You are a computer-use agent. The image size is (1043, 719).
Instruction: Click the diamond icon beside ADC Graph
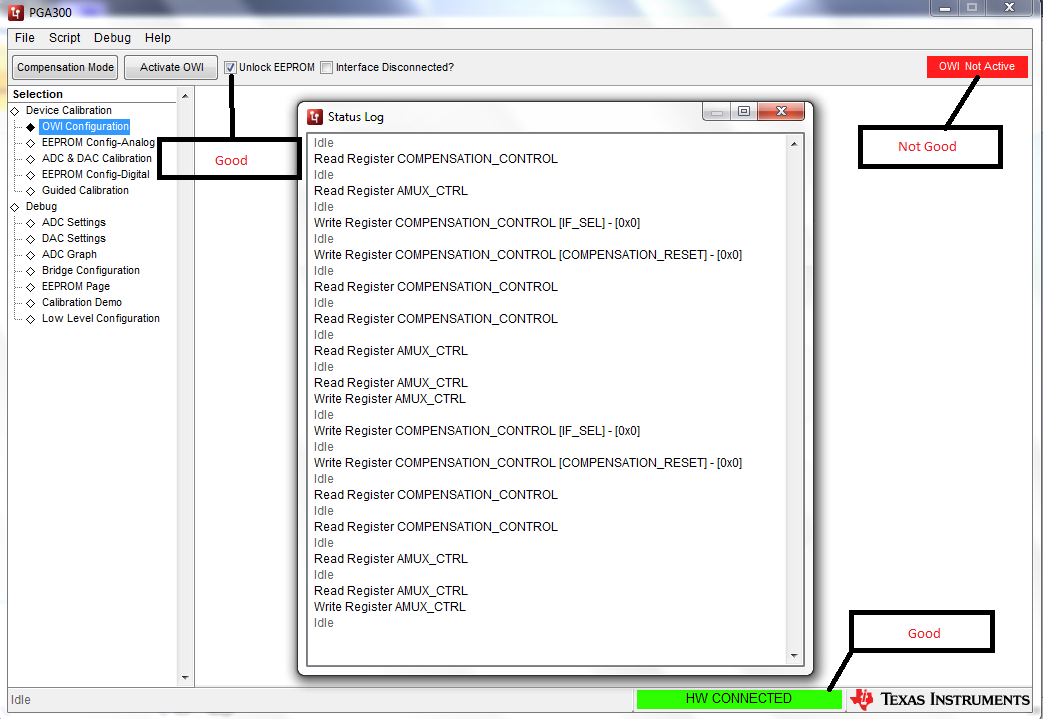pyautogui.click(x=31, y=255)
